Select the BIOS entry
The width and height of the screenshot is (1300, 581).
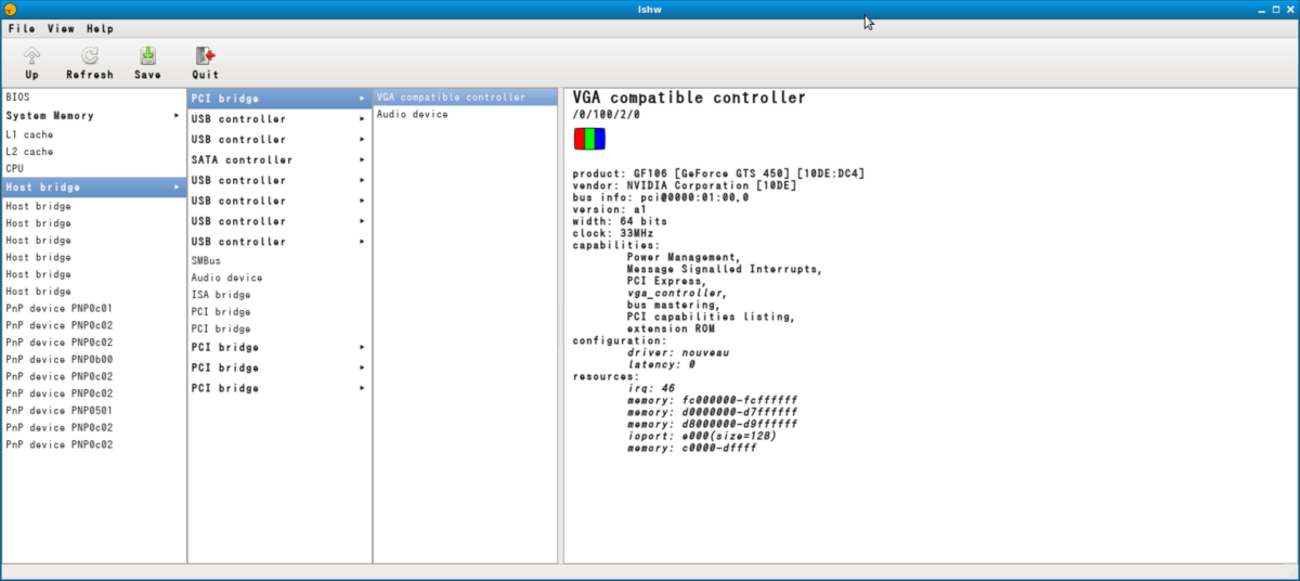tap(18, 98)
